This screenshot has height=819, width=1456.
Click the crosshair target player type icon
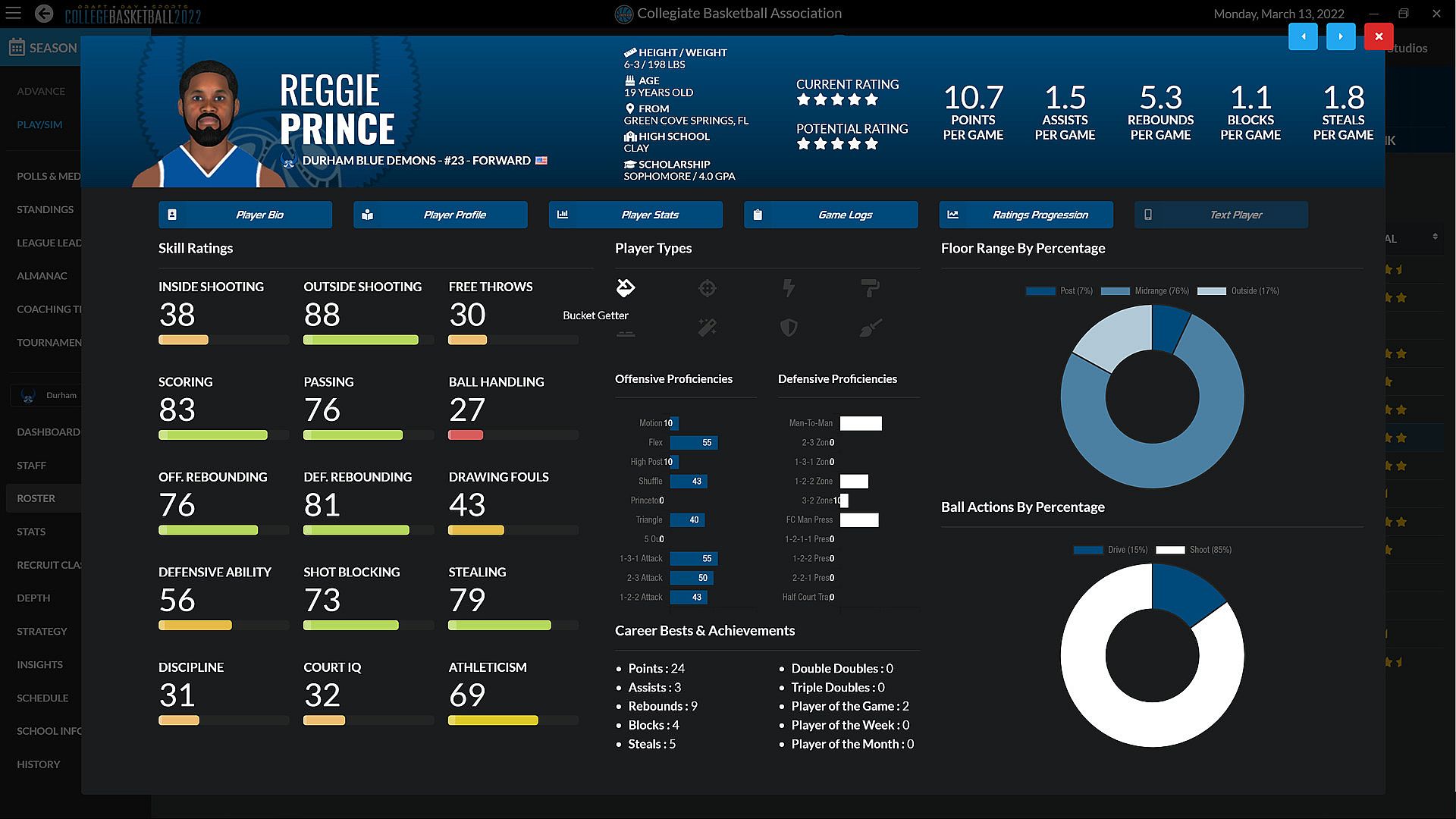(707, 288)
